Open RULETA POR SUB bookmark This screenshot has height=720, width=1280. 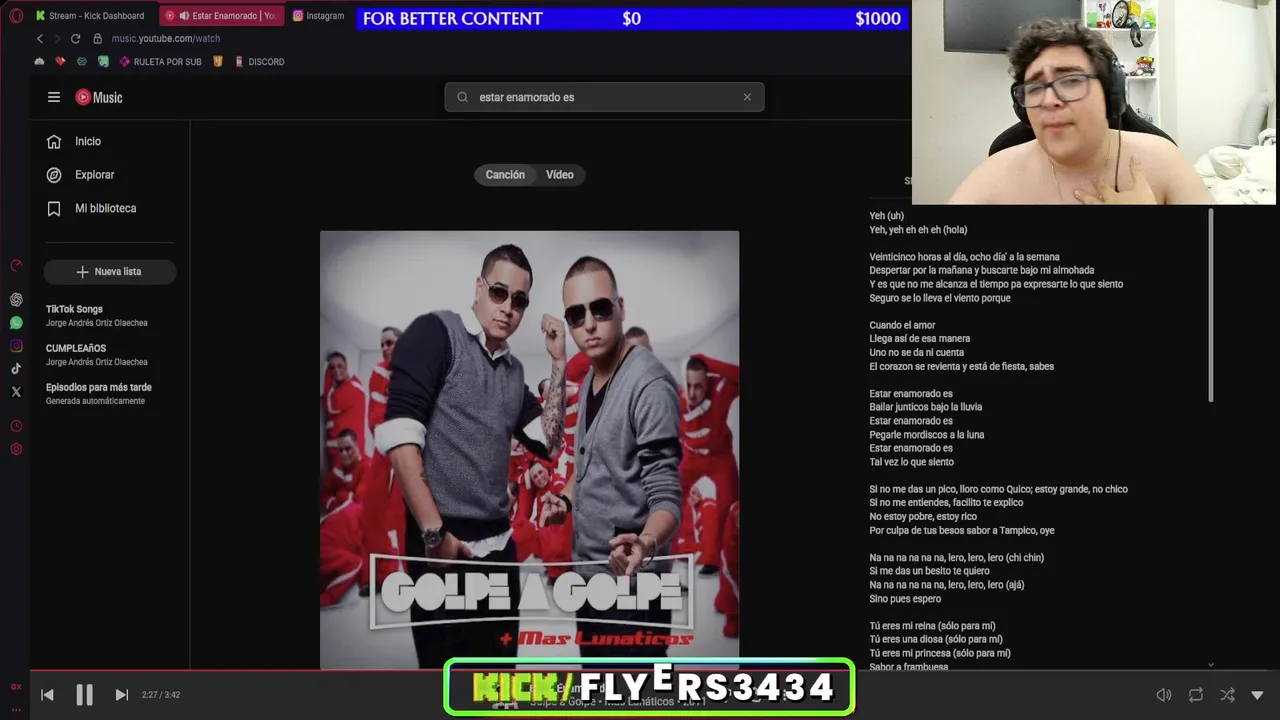click(x=160, y=62)
